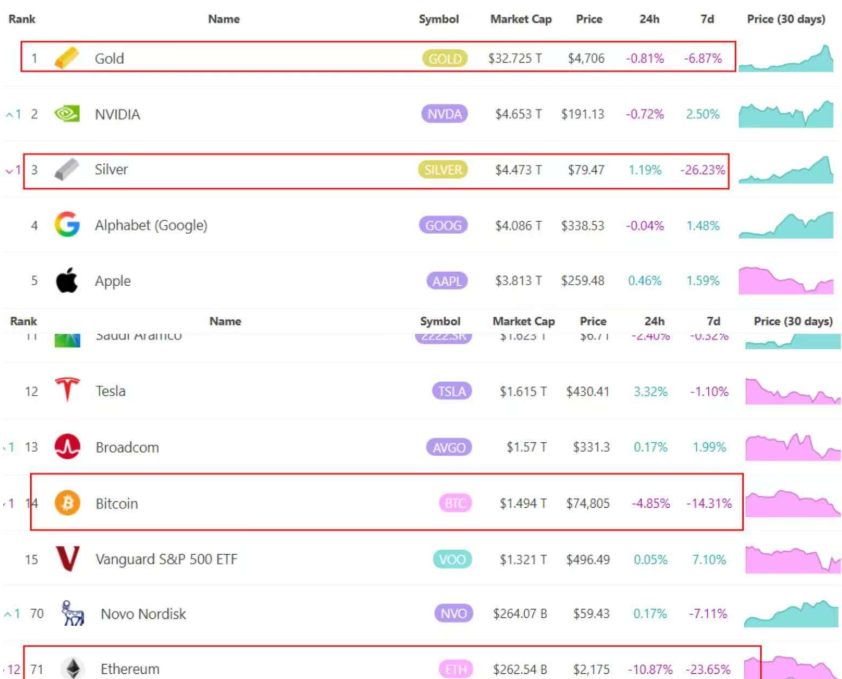This screenshot has height=679, width=842.
Task: Click the Bitcoin logo icon
Action: 68,503
